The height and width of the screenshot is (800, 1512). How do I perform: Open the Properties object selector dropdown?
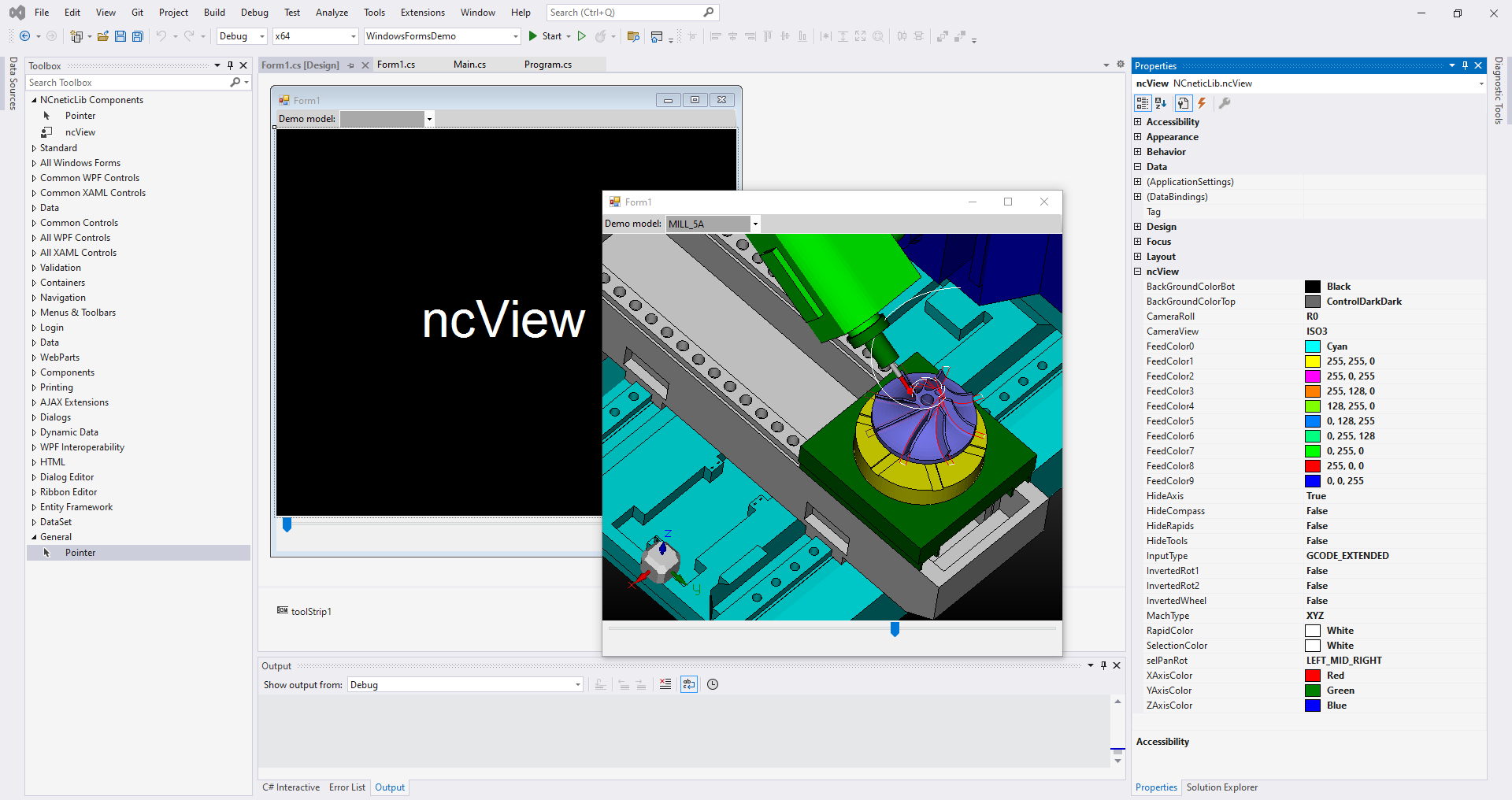click(x=1480, y=83)
